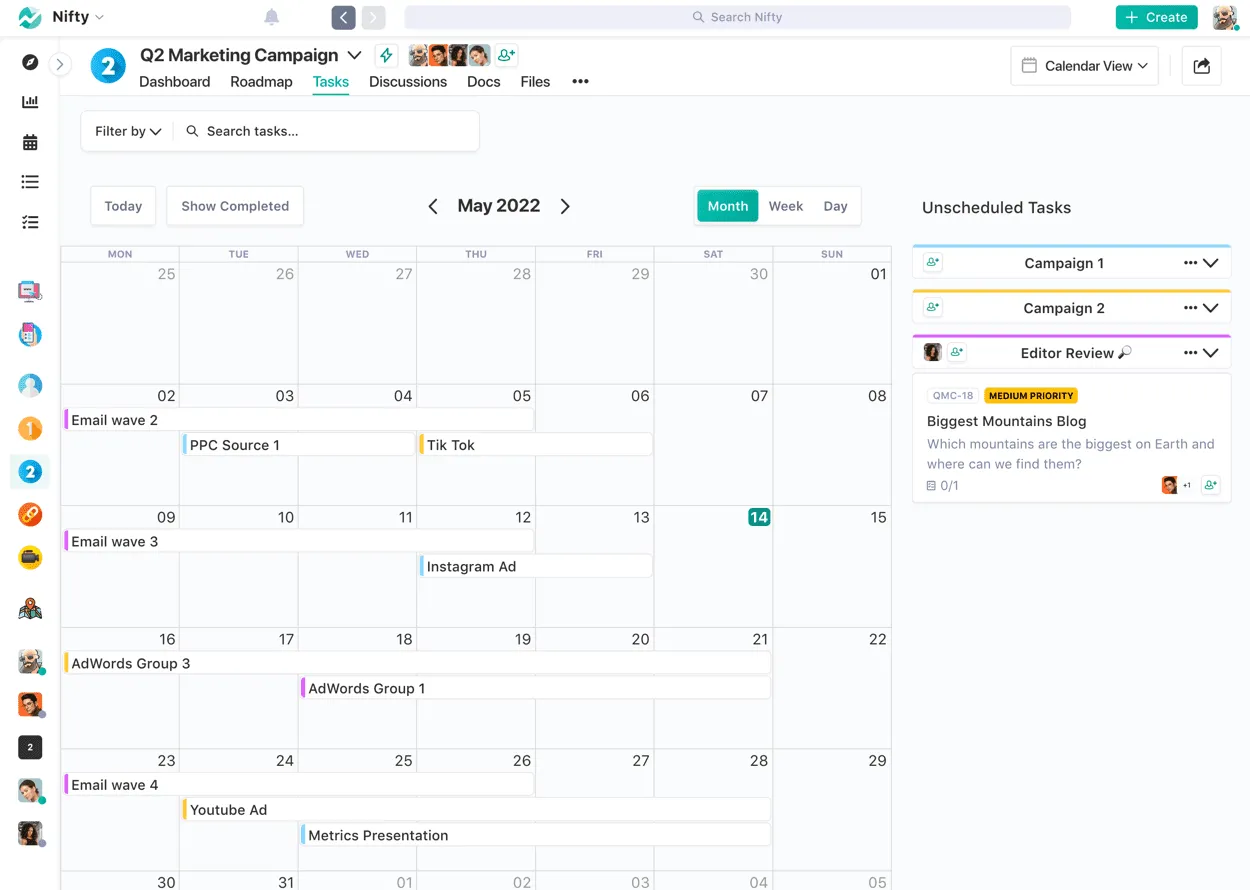Open the share icon at top right
Image resolution: width=1250 pixels, height=890 pixels.
1201,65
